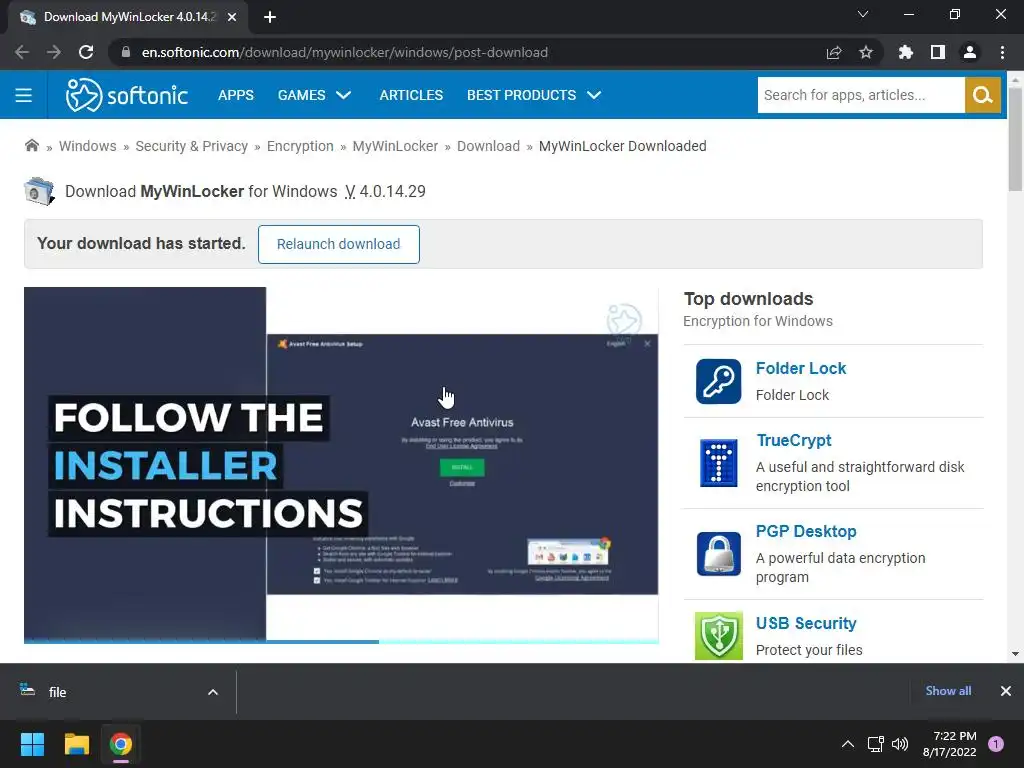The width and height of the screenshot is (1024, 768).
Task: Open the PGP Desktop title link
Action: coord(806,532)
